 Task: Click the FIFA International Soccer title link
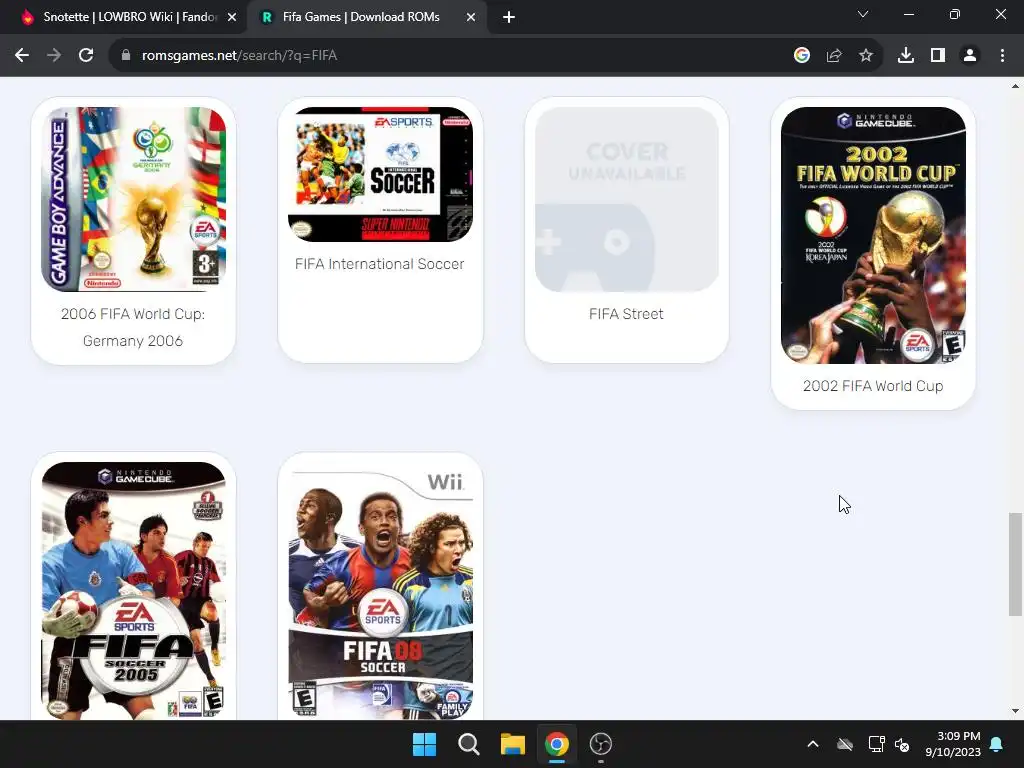pos(380,264)
